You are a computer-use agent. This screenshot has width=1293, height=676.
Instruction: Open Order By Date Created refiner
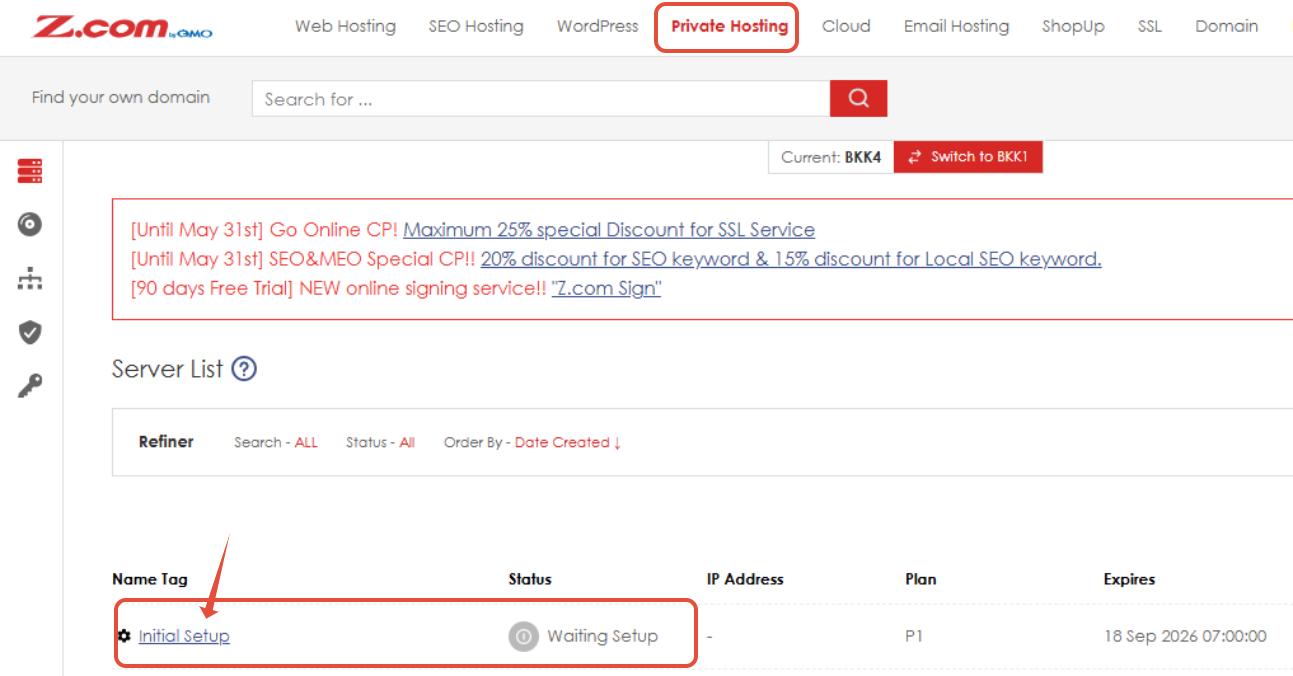point(532,442)
